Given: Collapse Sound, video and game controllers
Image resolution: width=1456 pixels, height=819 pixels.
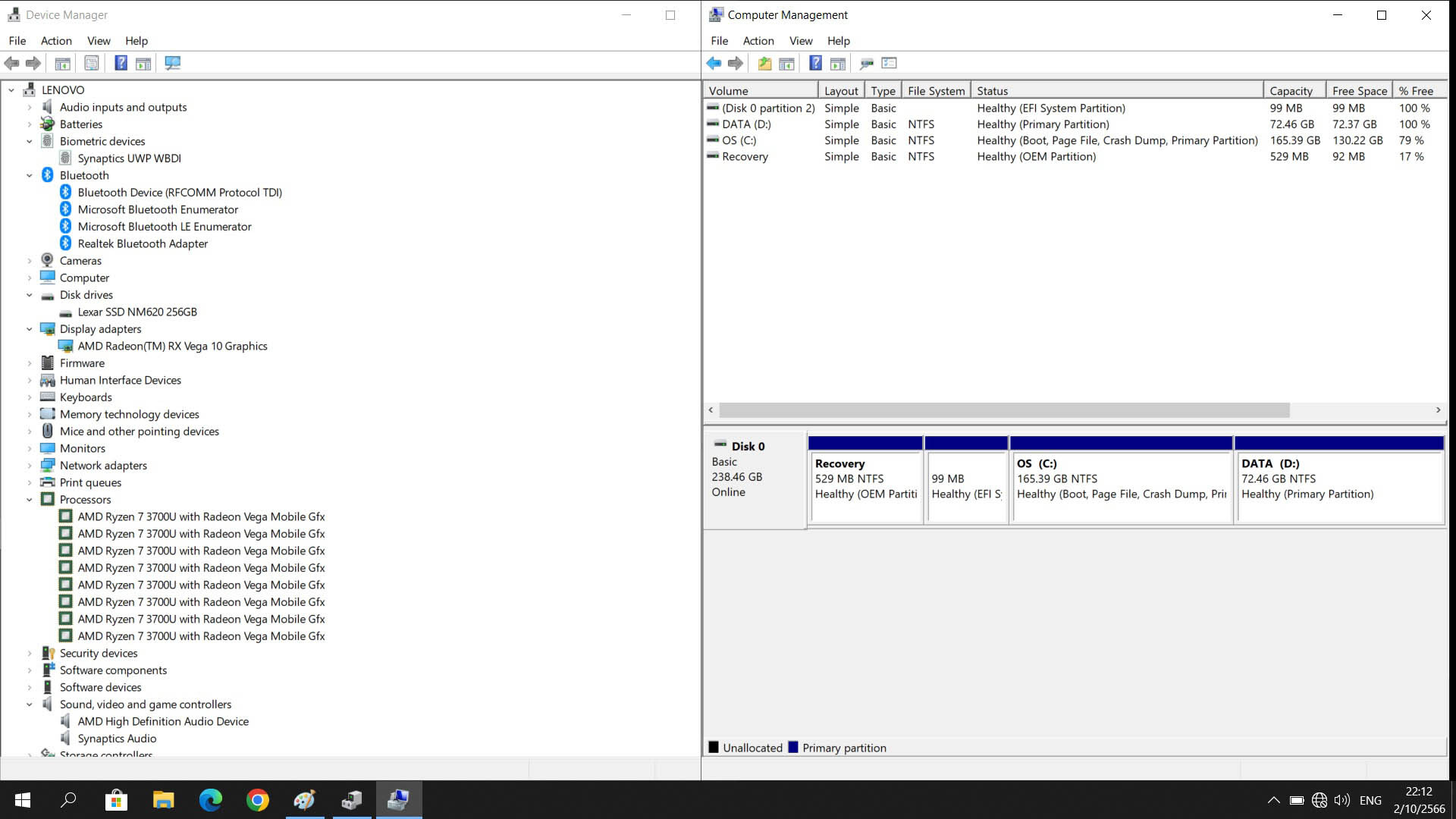Looking at the screenshot, I should point(30,704).
